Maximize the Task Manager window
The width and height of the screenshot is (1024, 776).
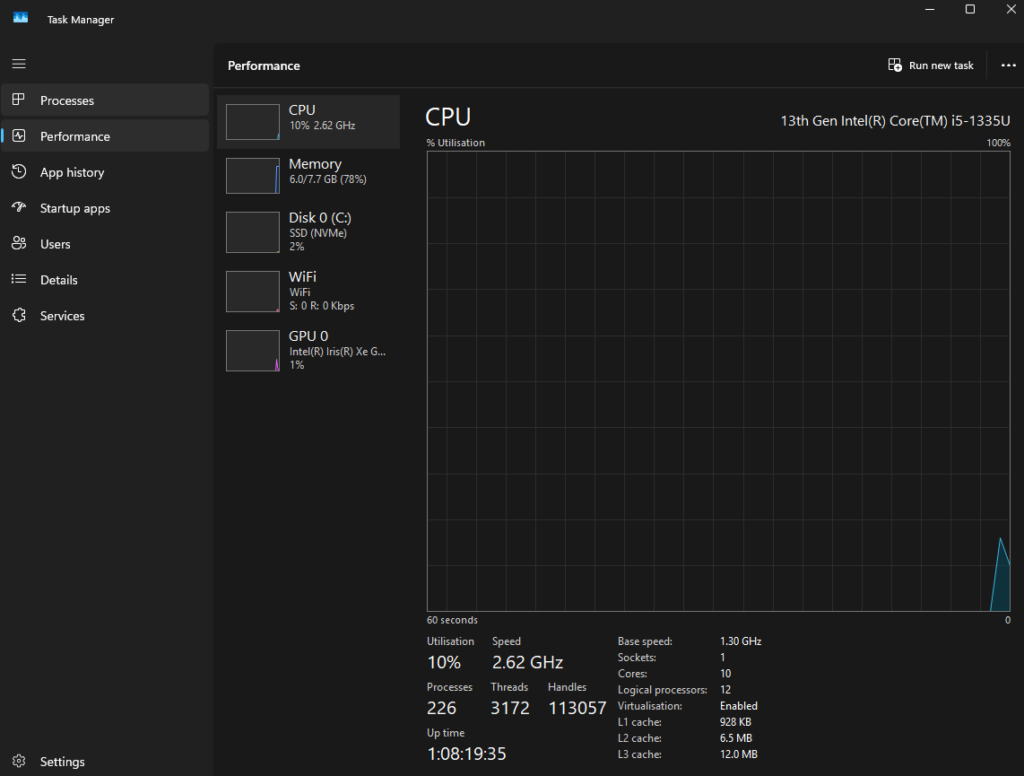click(970, 9)
